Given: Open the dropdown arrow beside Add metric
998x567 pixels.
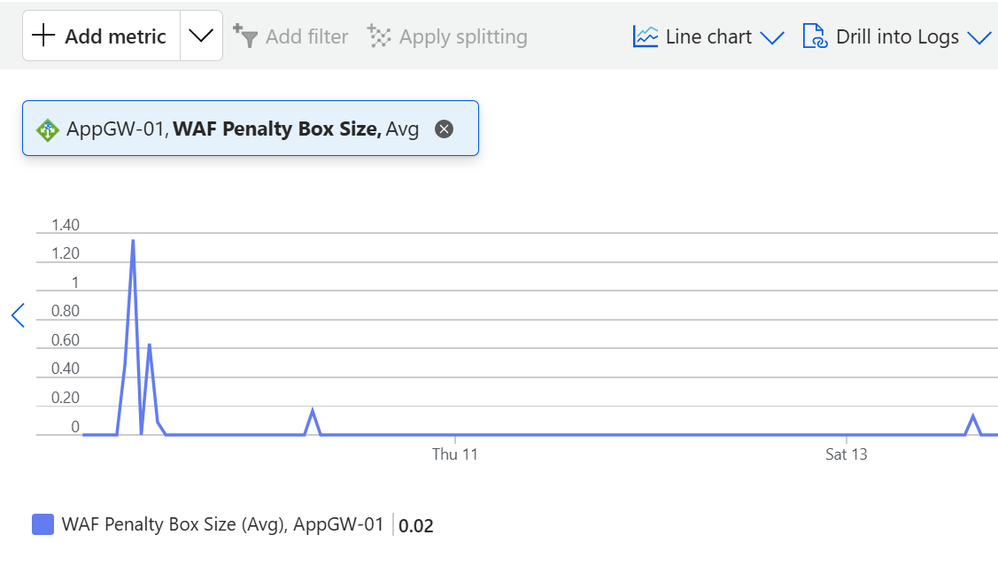Looking at the screenshot, I should 201,36.
